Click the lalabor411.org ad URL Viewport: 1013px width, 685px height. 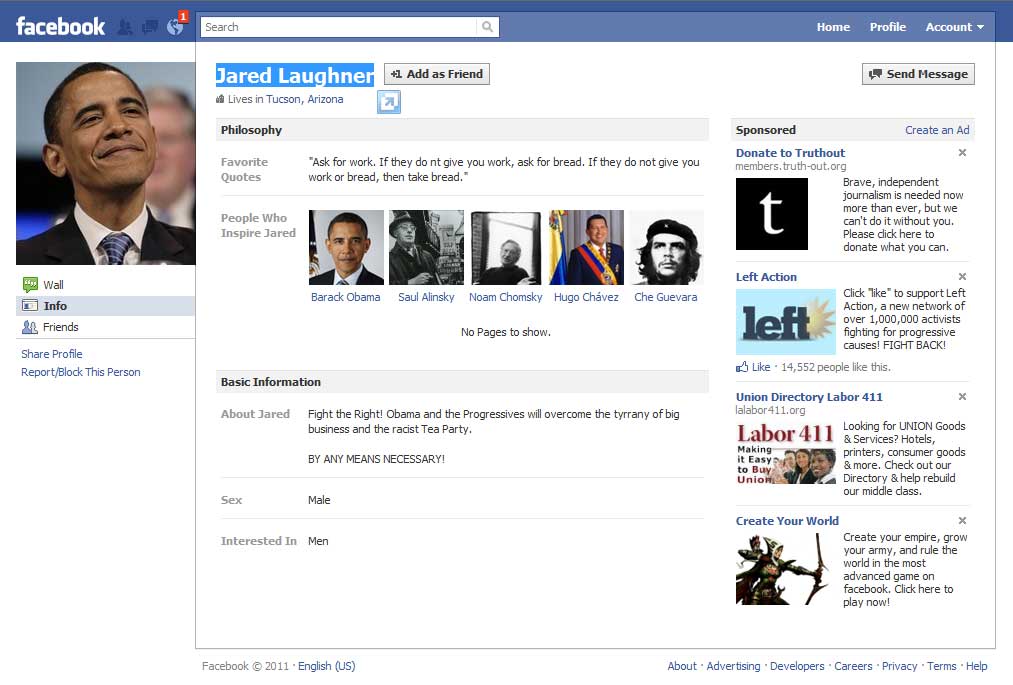pyautogui.click(x=770, y=410)
